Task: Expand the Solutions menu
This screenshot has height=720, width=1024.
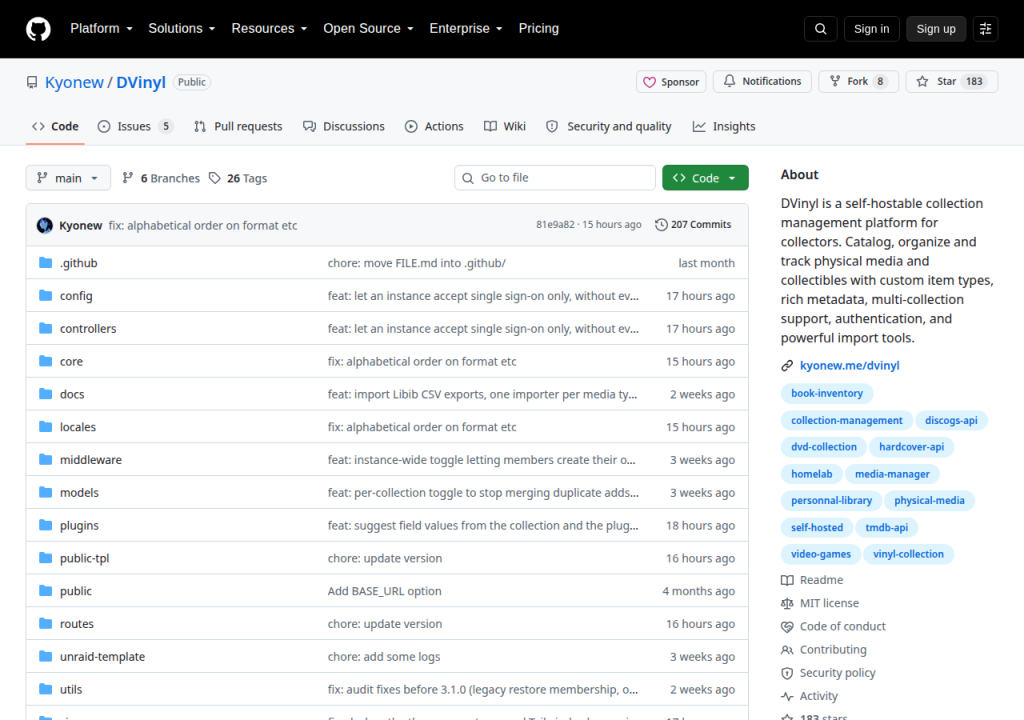Action: (182, 29)
